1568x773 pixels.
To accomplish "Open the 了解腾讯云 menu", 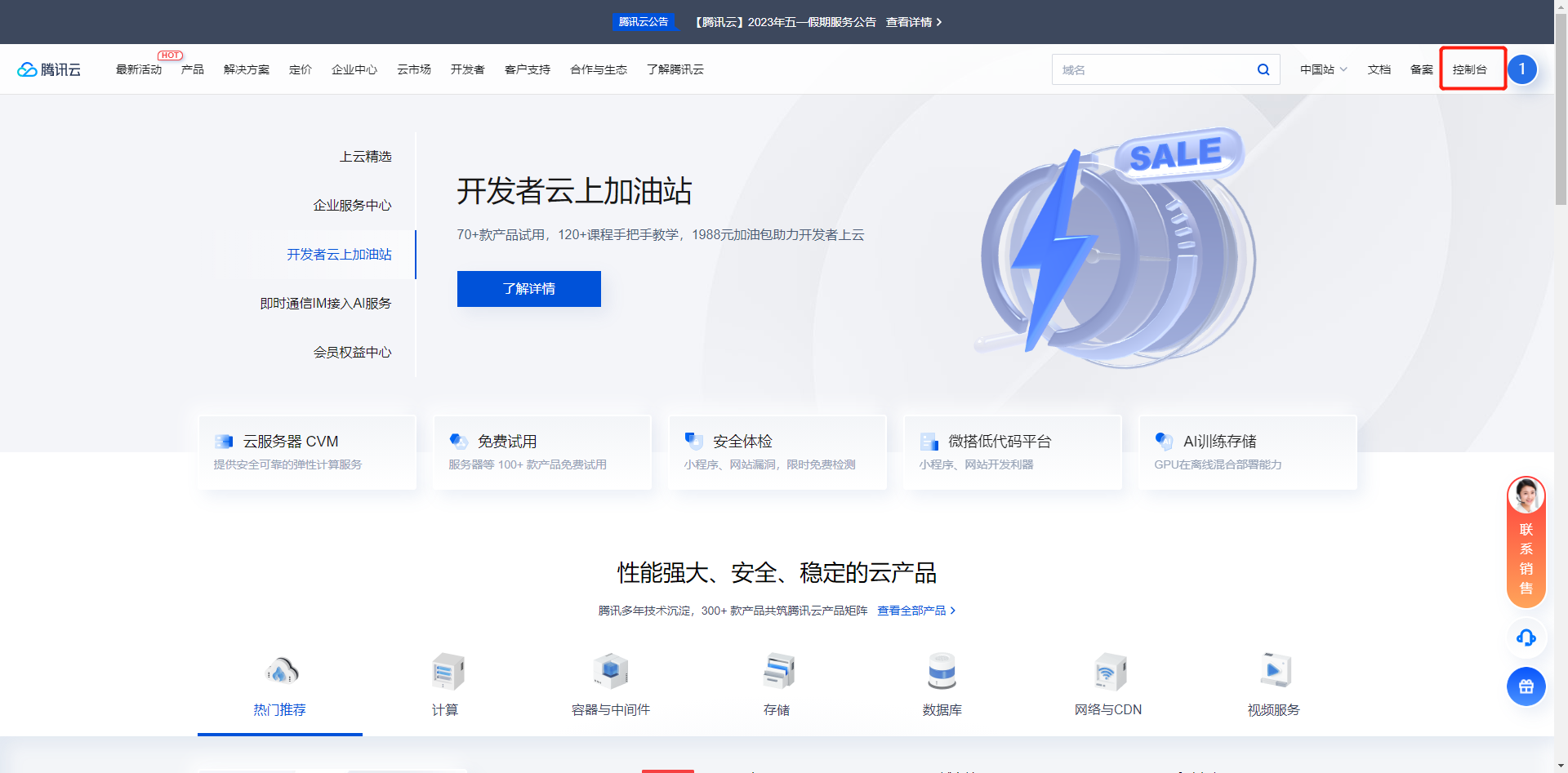I will [675, 69].
